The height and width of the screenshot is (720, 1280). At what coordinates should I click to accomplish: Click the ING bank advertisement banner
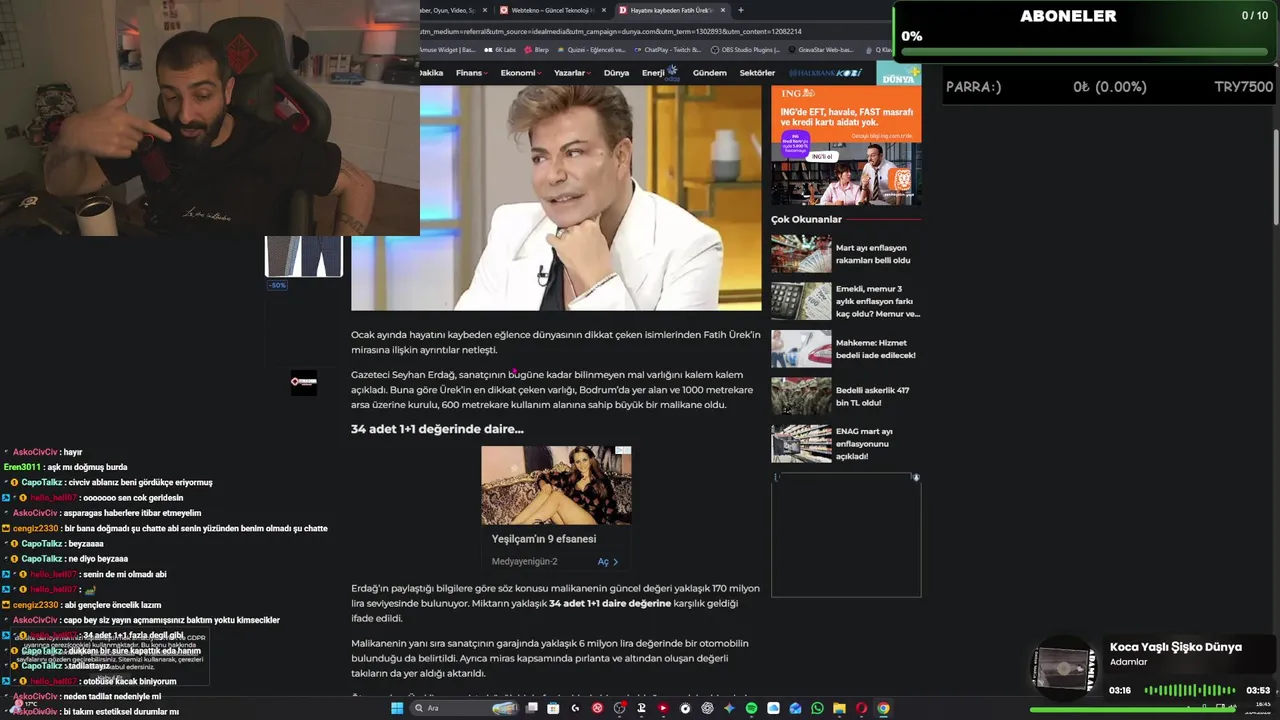pyautogui.click(x=846, y=145)
